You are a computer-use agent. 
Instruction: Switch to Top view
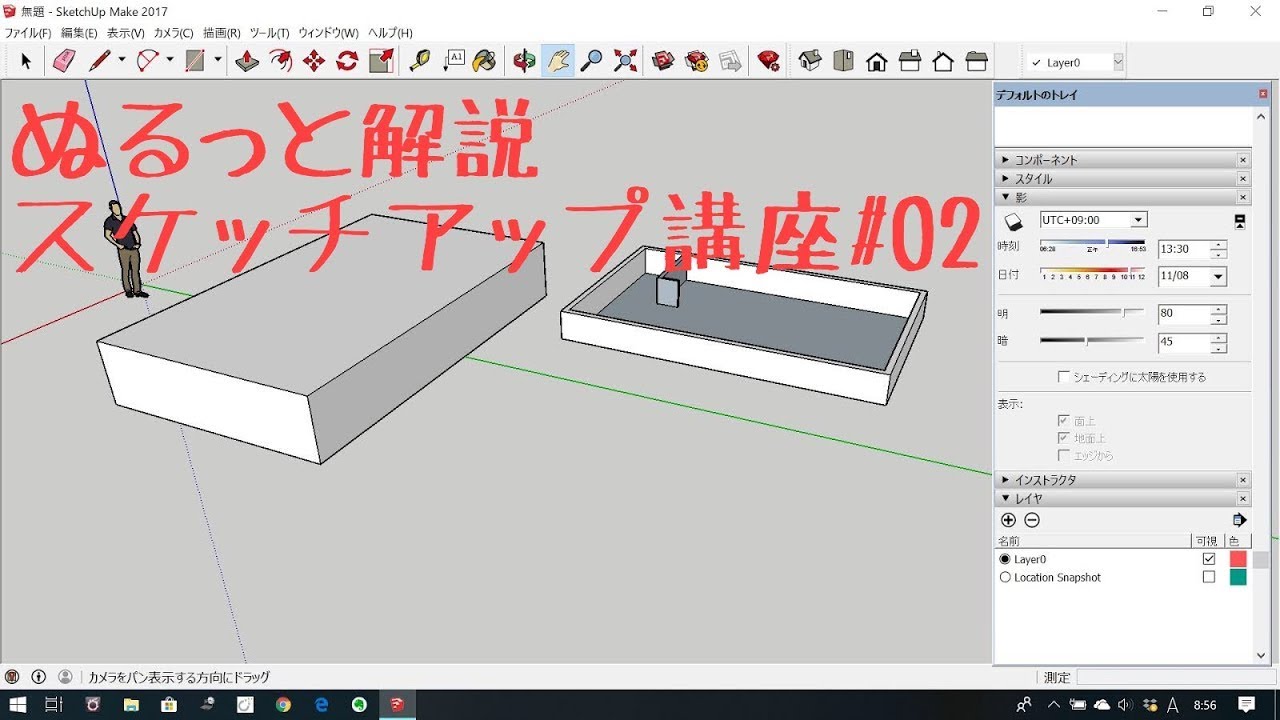[843, 61]
